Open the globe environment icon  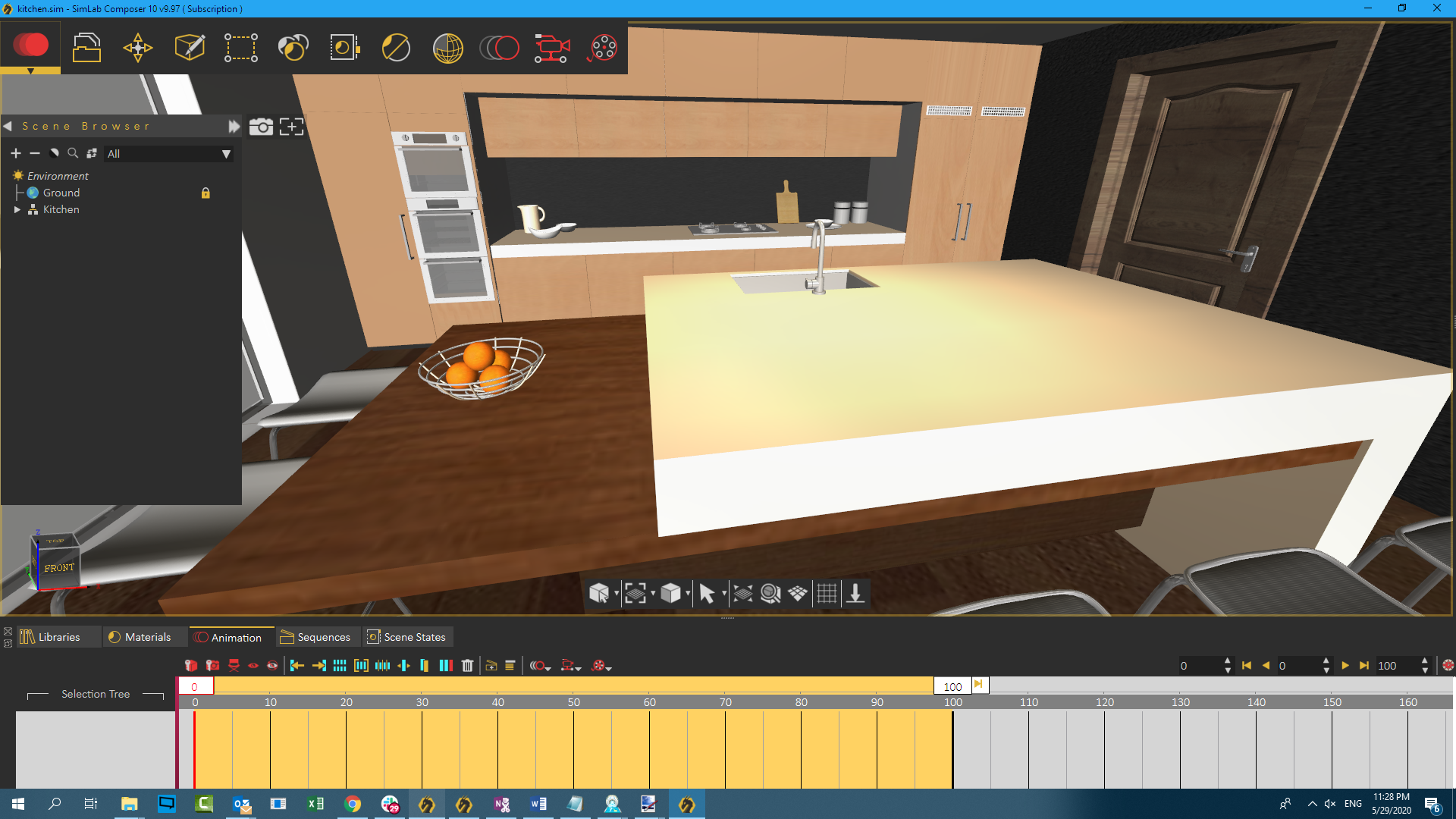tap(448, 48)
